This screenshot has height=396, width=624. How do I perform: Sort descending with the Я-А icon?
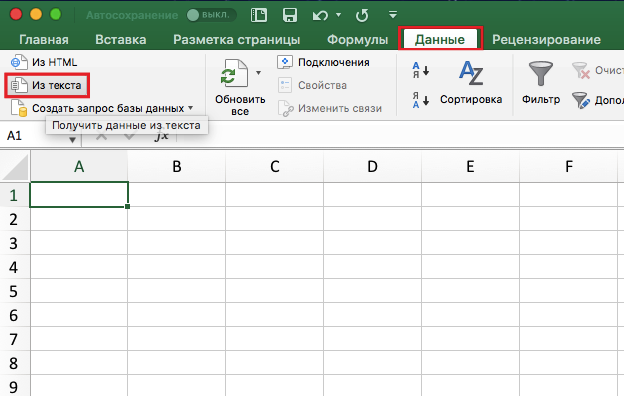tap(421, 100)
